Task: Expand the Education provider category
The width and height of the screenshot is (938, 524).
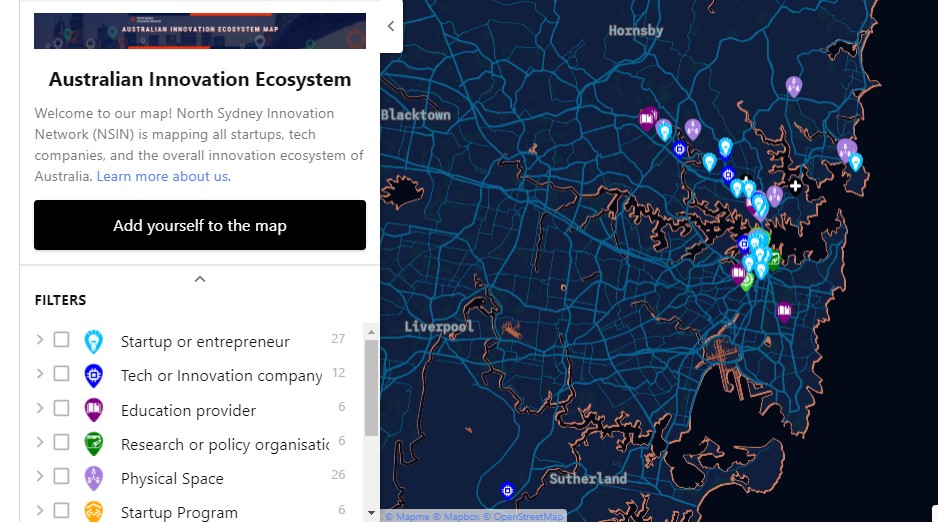Action: pos(40,408)
